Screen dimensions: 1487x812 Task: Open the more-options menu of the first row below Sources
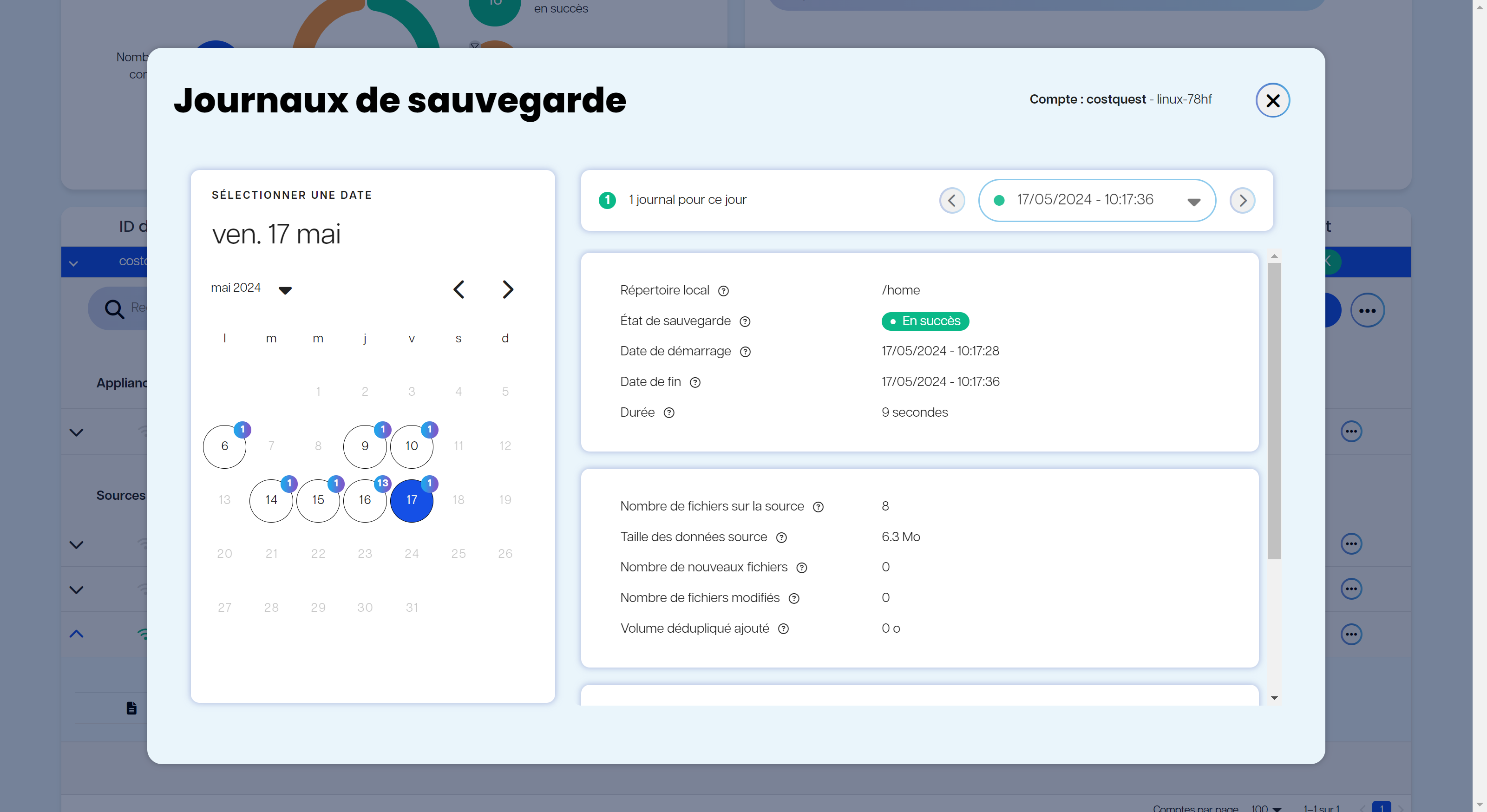[1351, 544]
